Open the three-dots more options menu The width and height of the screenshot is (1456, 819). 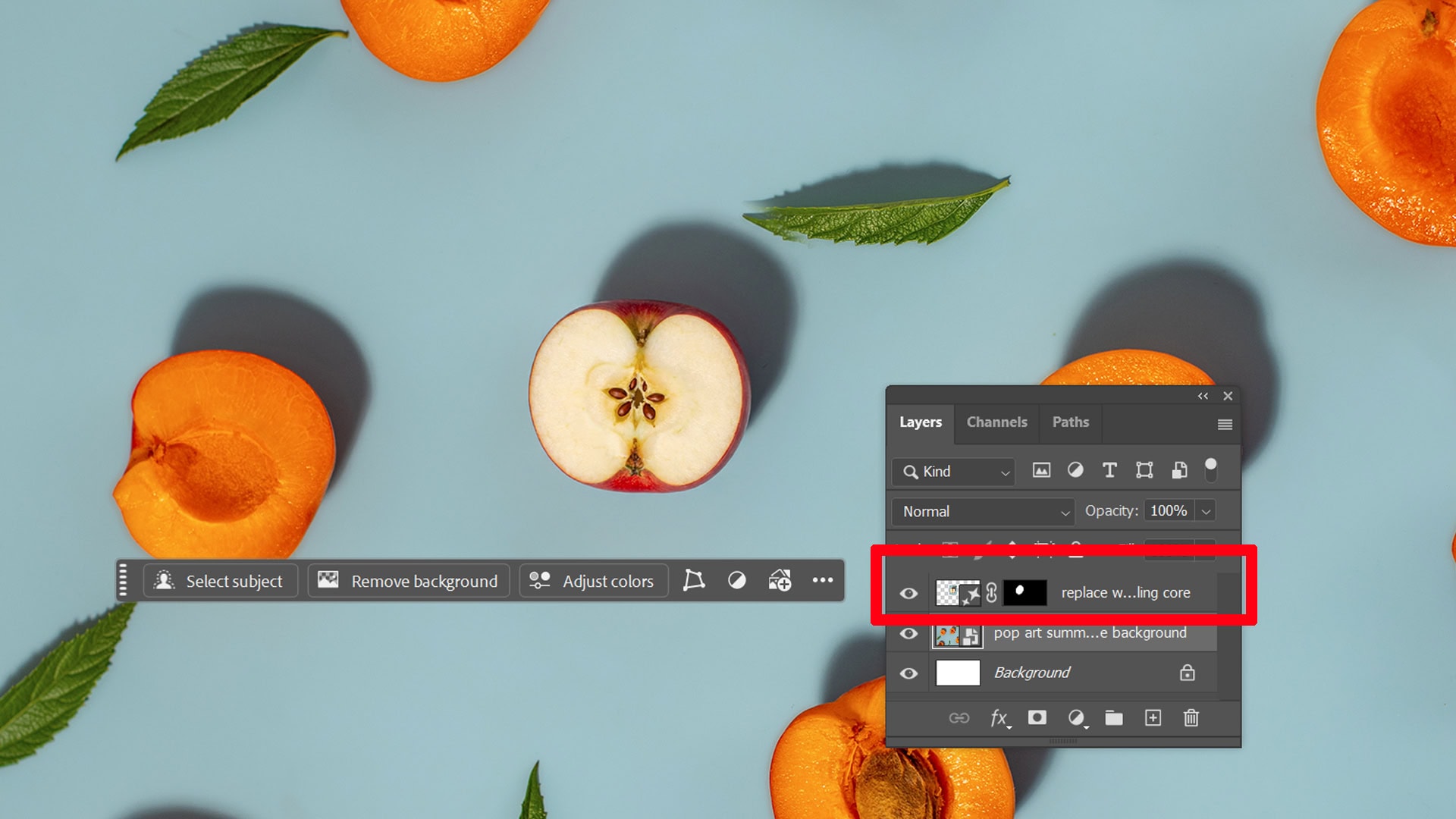point(823,581)
